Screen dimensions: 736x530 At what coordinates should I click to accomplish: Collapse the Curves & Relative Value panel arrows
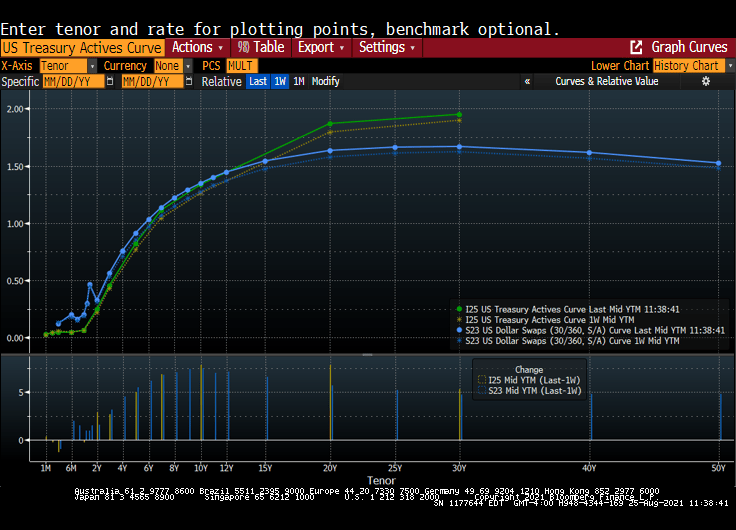click(x=527, y=82)
